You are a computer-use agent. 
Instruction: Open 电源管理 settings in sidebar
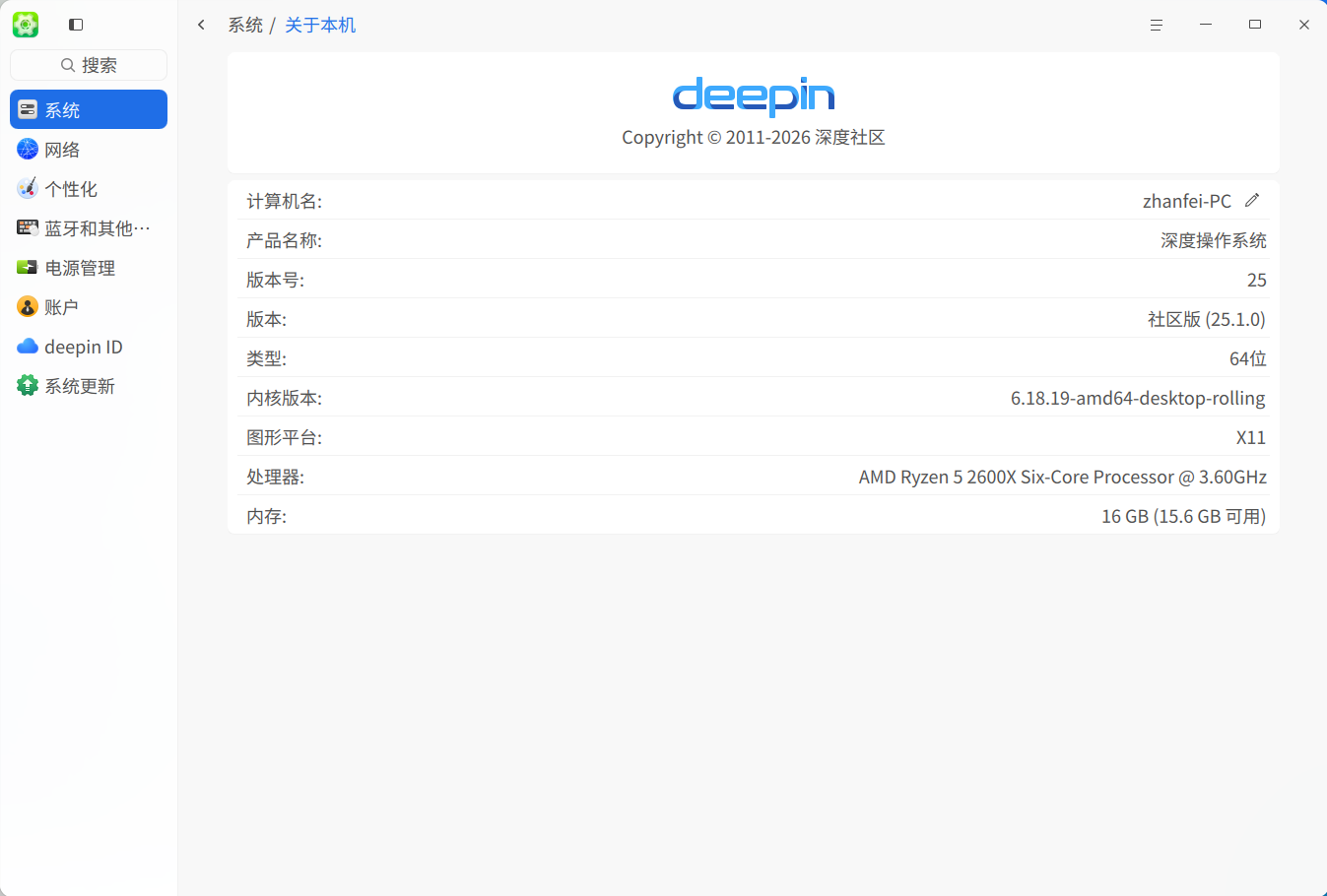pos(89,267)
